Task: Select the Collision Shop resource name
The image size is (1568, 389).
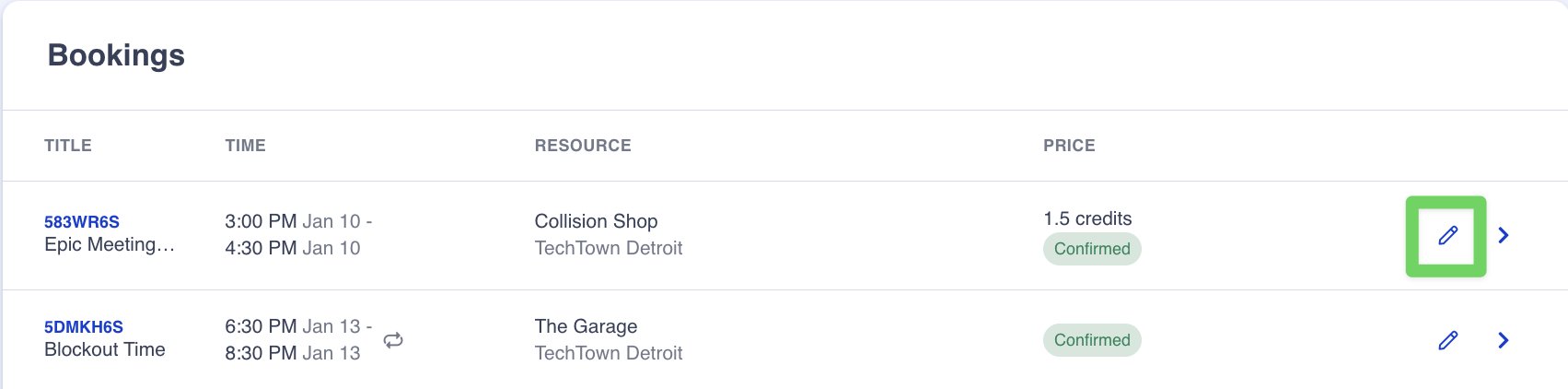Action: pyautogui.click(x=596, y=221)
